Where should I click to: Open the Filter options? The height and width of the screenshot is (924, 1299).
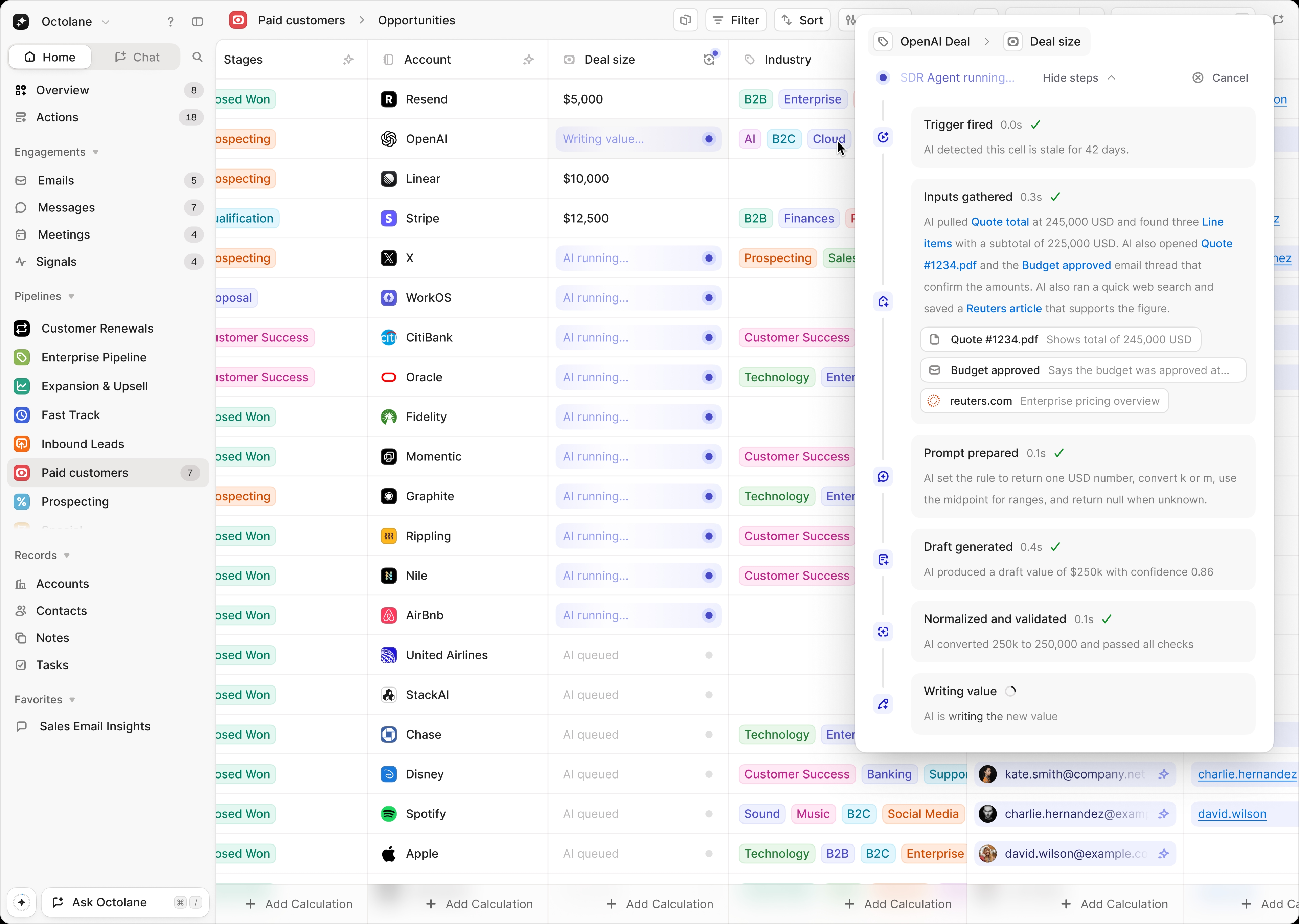pos(736,21)
